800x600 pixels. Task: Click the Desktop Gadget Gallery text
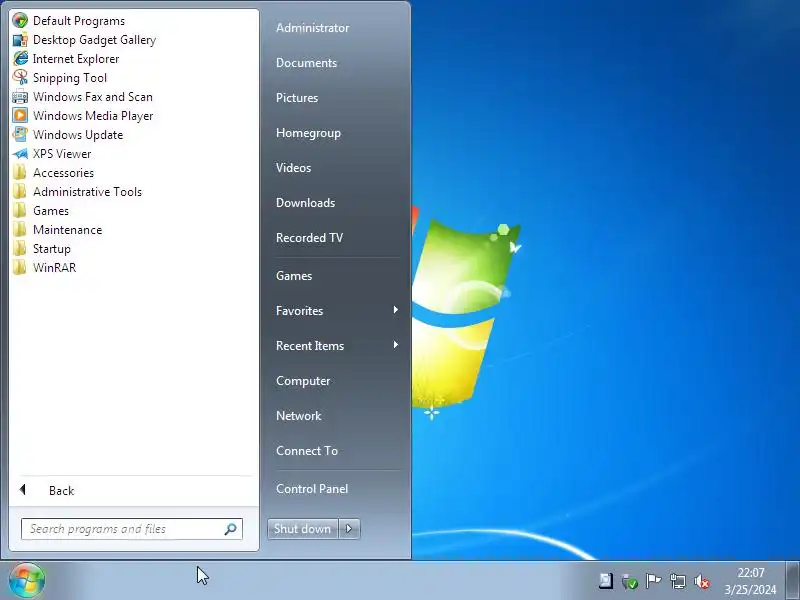coord(94,40)
